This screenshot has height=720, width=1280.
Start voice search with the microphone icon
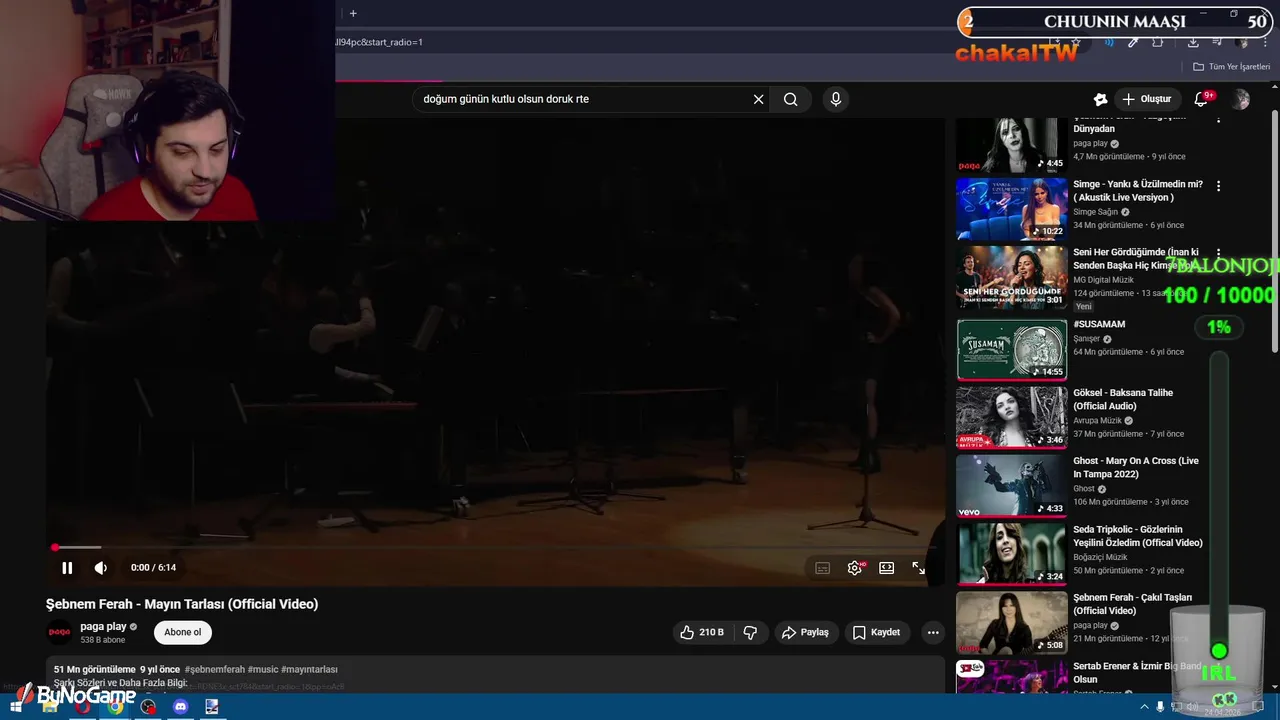(836, 99)
